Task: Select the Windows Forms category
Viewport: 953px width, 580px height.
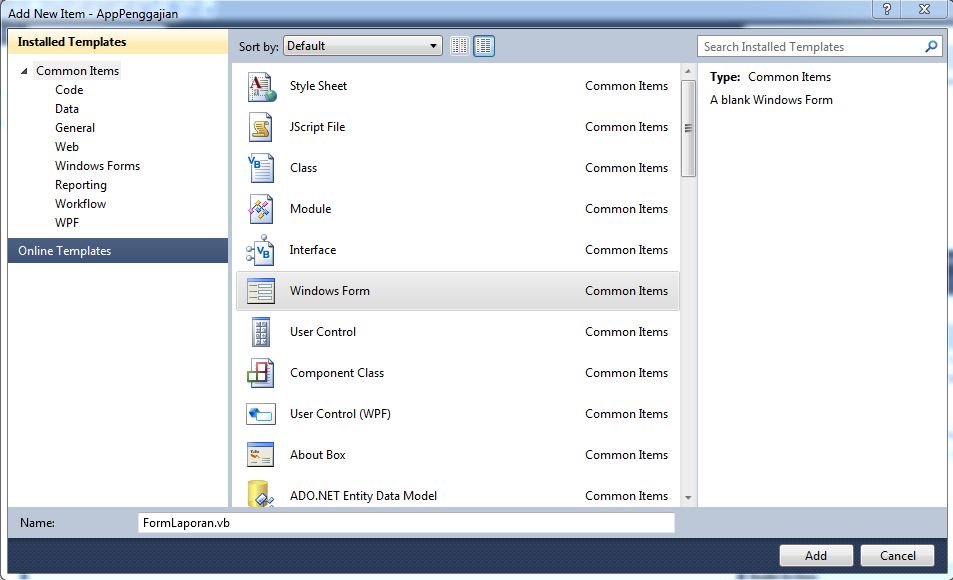Action: click(x=97, y=166)
